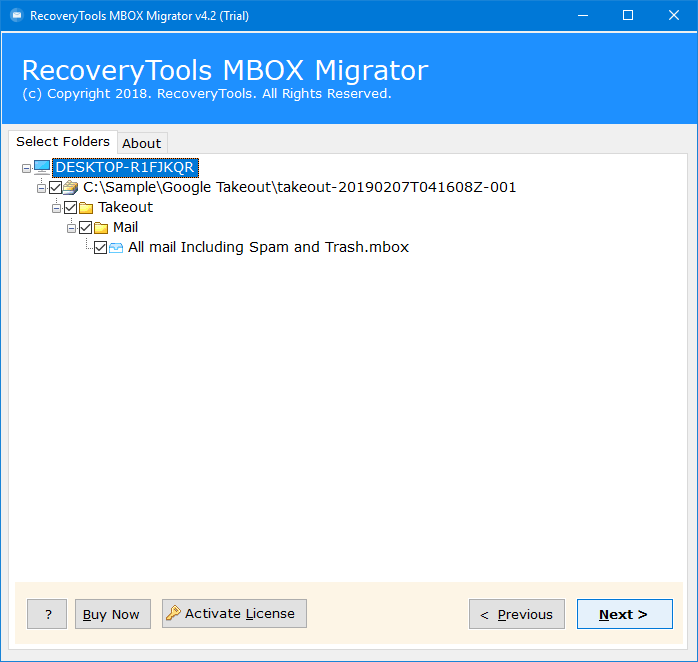Close the MBOX Migrator window
Image resolution: width=698 pixels, height=662 pixels.
pyautogui.click(x=674, y=16)
